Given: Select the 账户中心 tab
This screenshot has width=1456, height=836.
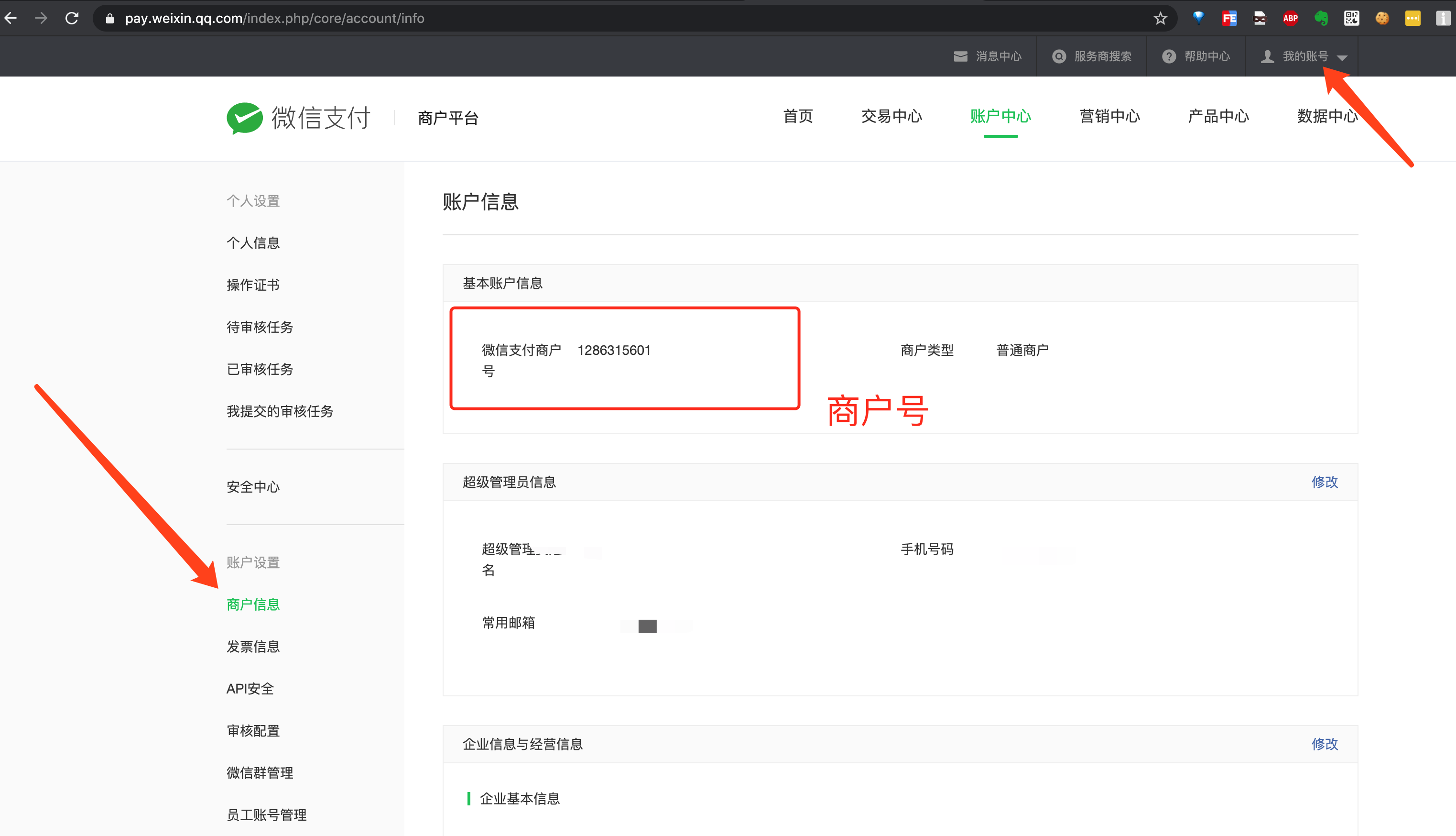Looking at the screenshot, I should click(x=1000, y=117).
